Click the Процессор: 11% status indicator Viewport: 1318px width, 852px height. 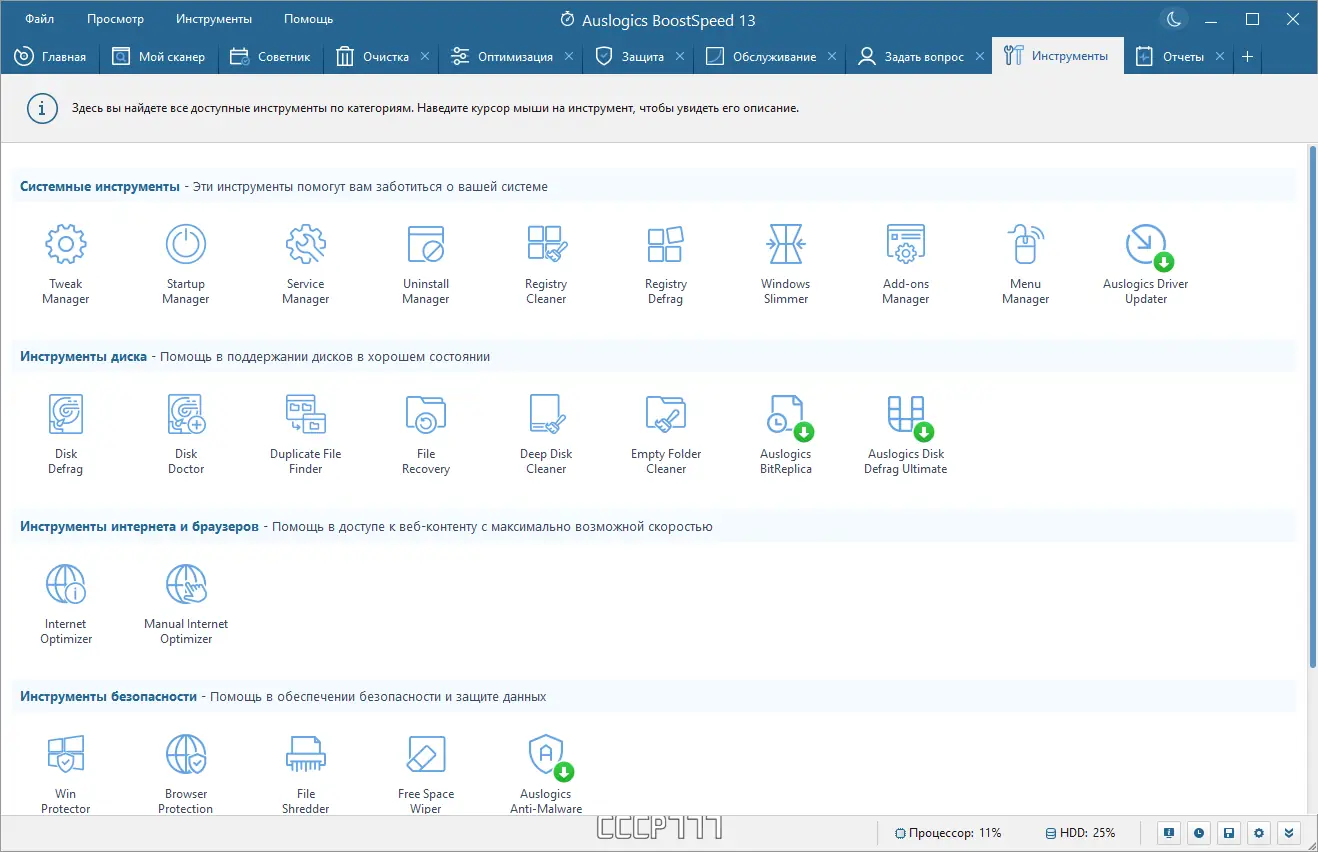pyautogui.click(x=948, y=832)
